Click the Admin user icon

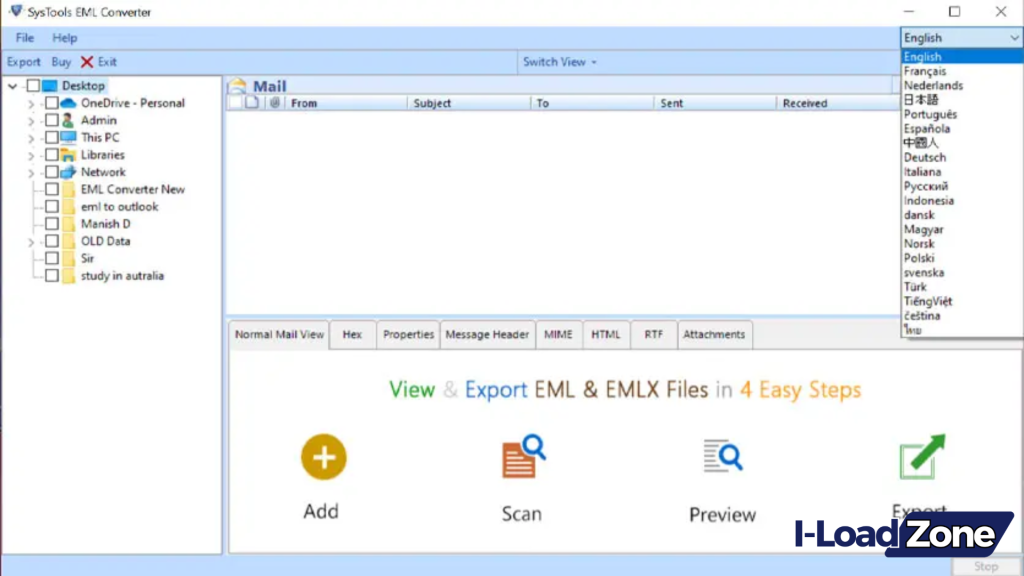tap(68, 120)
